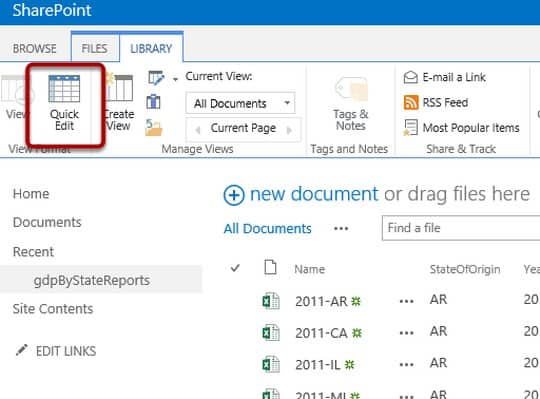Viewport: 540px width, 399px height.
Task: Click RSS Feed label
Action: coord(445,103)
